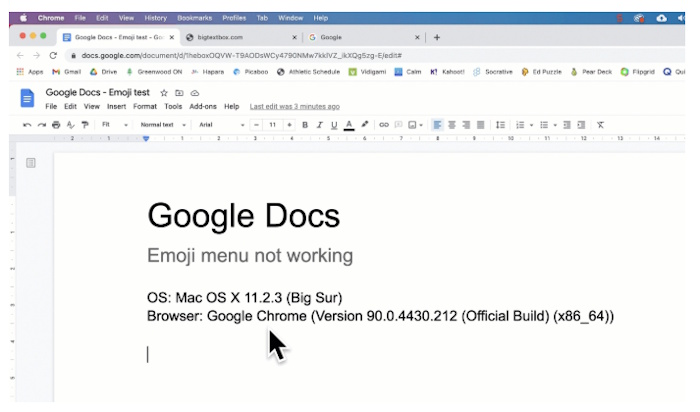The height and width of the screenshot is (412, 700).
Task: Click the address bar URL
Action: point(242,55)
